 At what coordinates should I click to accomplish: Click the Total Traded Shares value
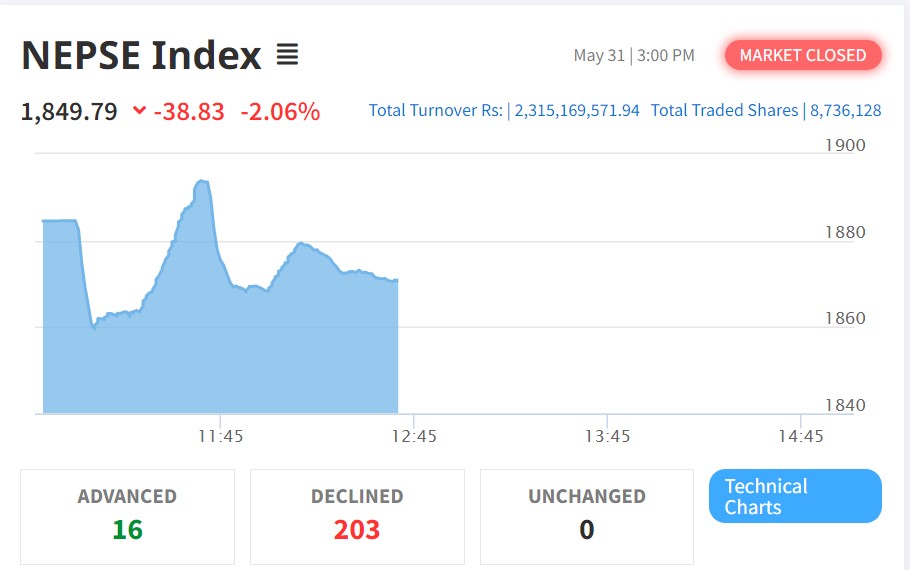846,110
